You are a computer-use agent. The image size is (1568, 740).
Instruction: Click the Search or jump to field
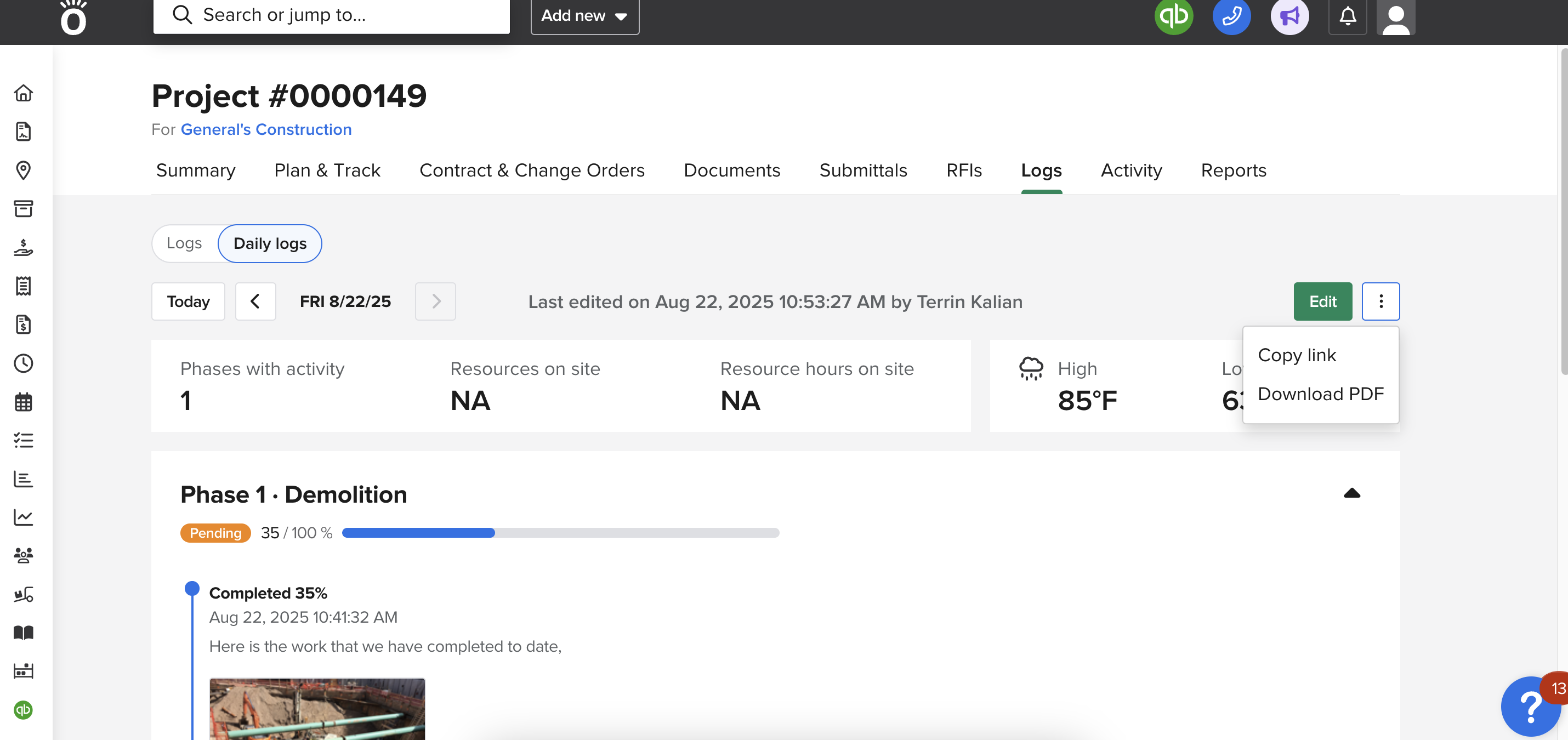[331, 15]
